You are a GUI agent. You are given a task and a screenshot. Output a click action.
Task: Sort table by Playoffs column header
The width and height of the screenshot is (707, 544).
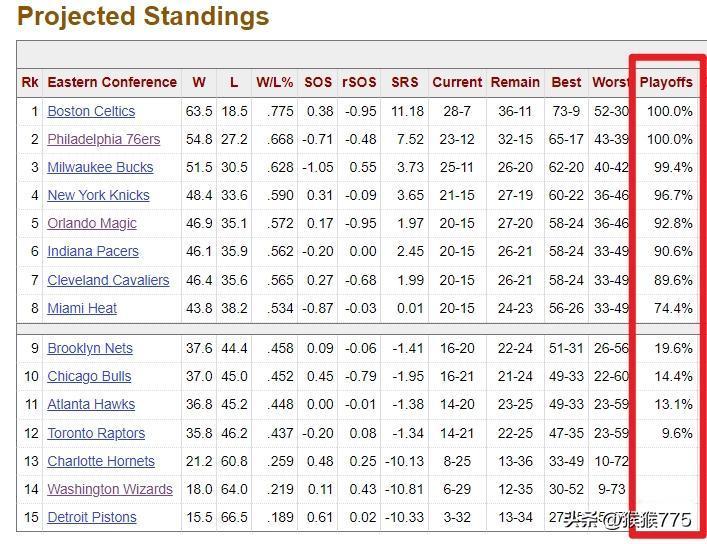(x=666, y=82)
